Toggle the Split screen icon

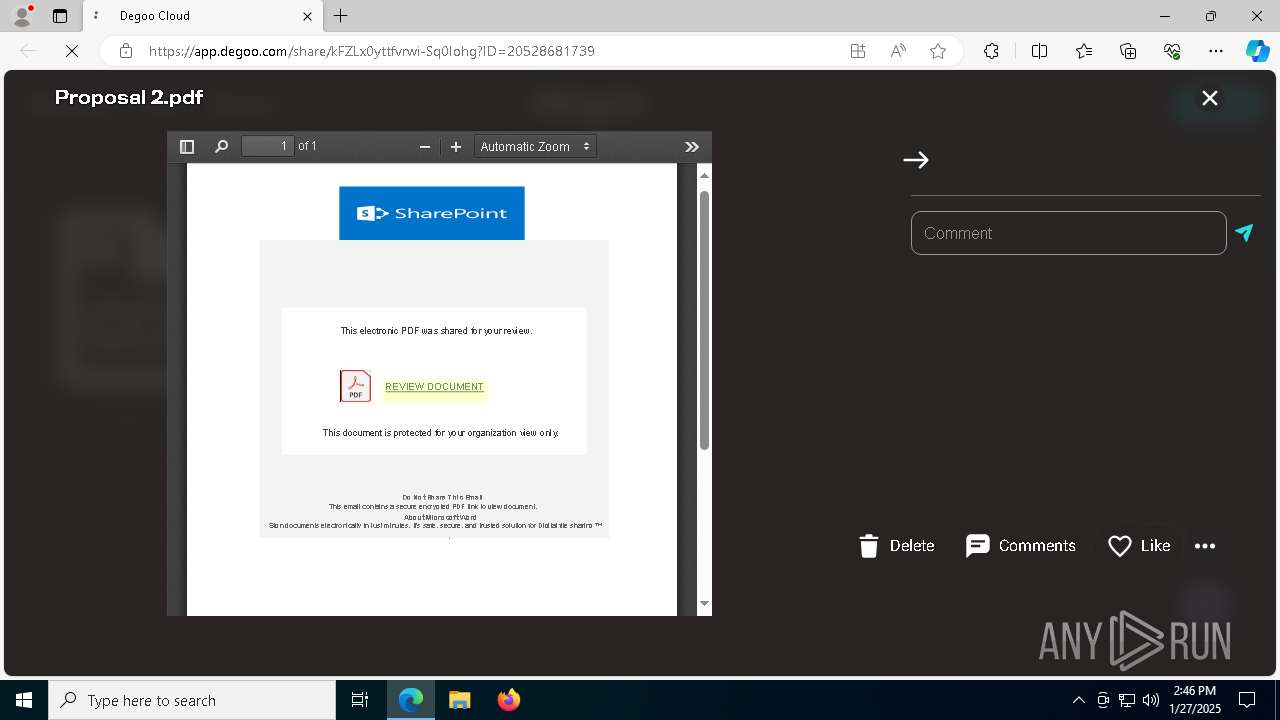[1039, 51]
